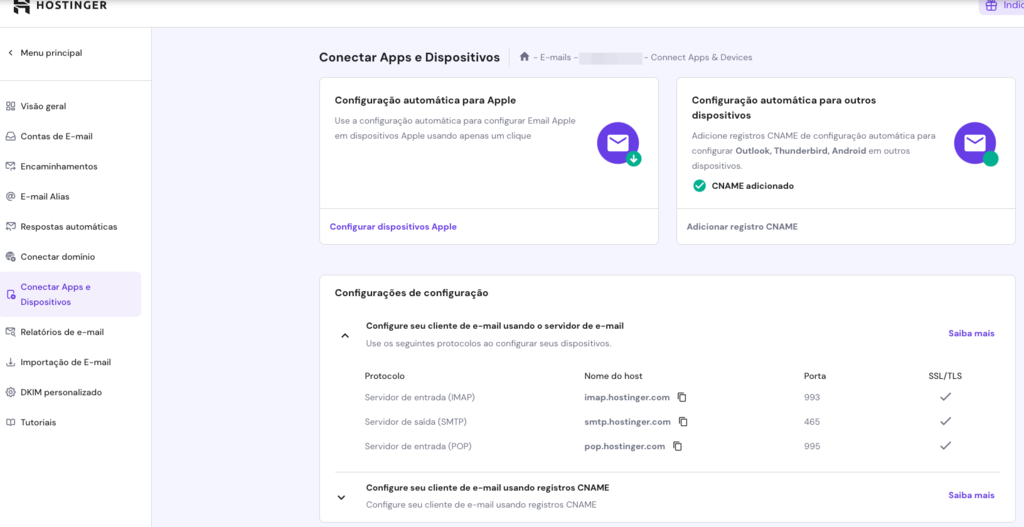This screenshot has width=1024, height=527.
Task: Click the Contas de E-mail inbox icon
Action: coord(10,136)
